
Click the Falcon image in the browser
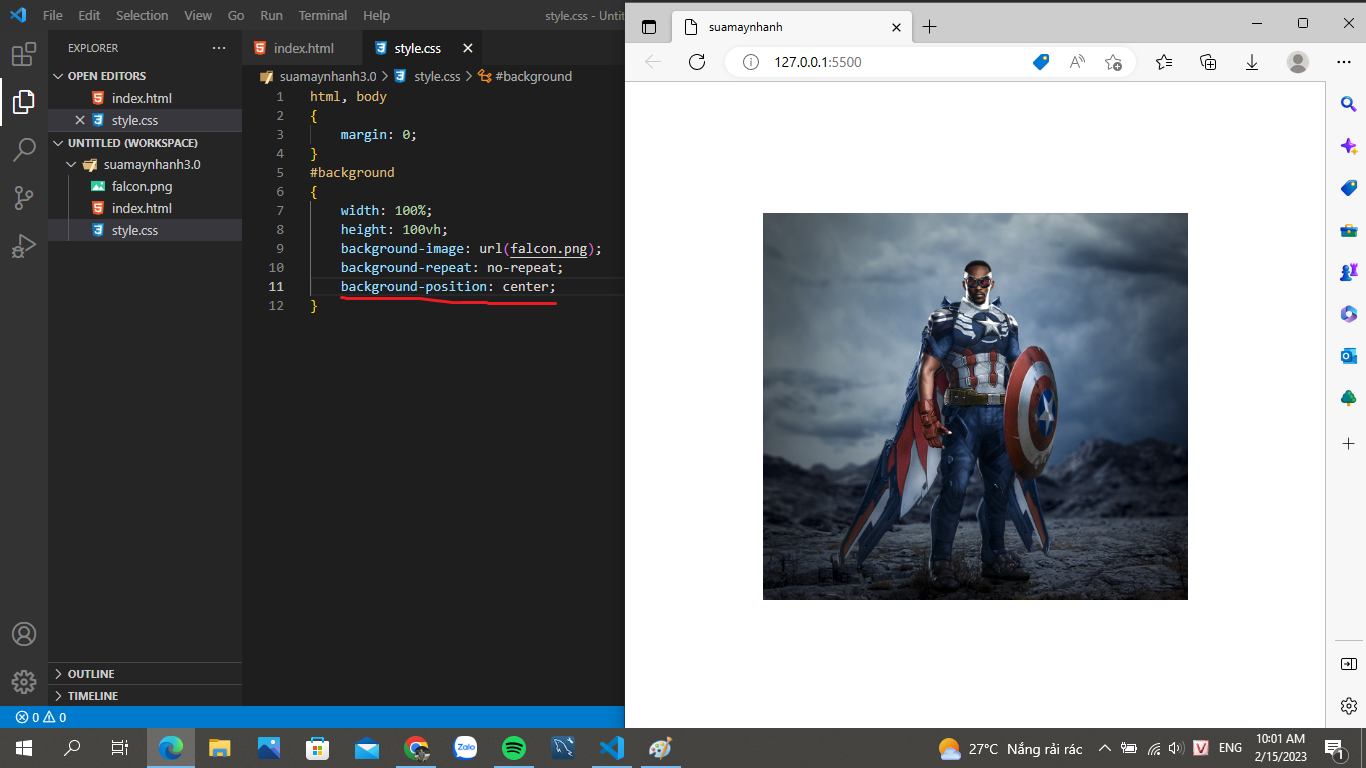[x=975, y=406]
